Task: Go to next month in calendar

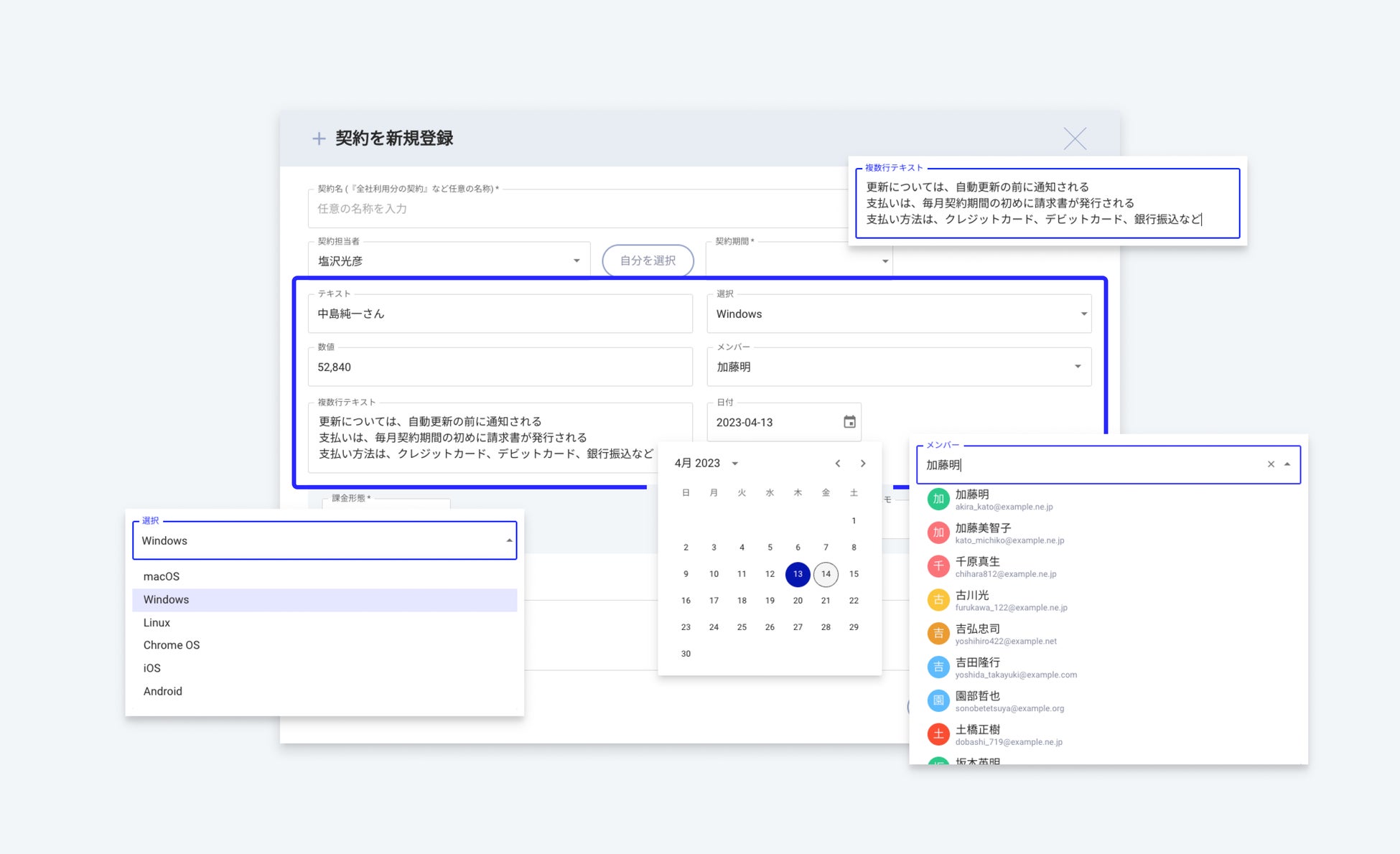Action: 863,464
